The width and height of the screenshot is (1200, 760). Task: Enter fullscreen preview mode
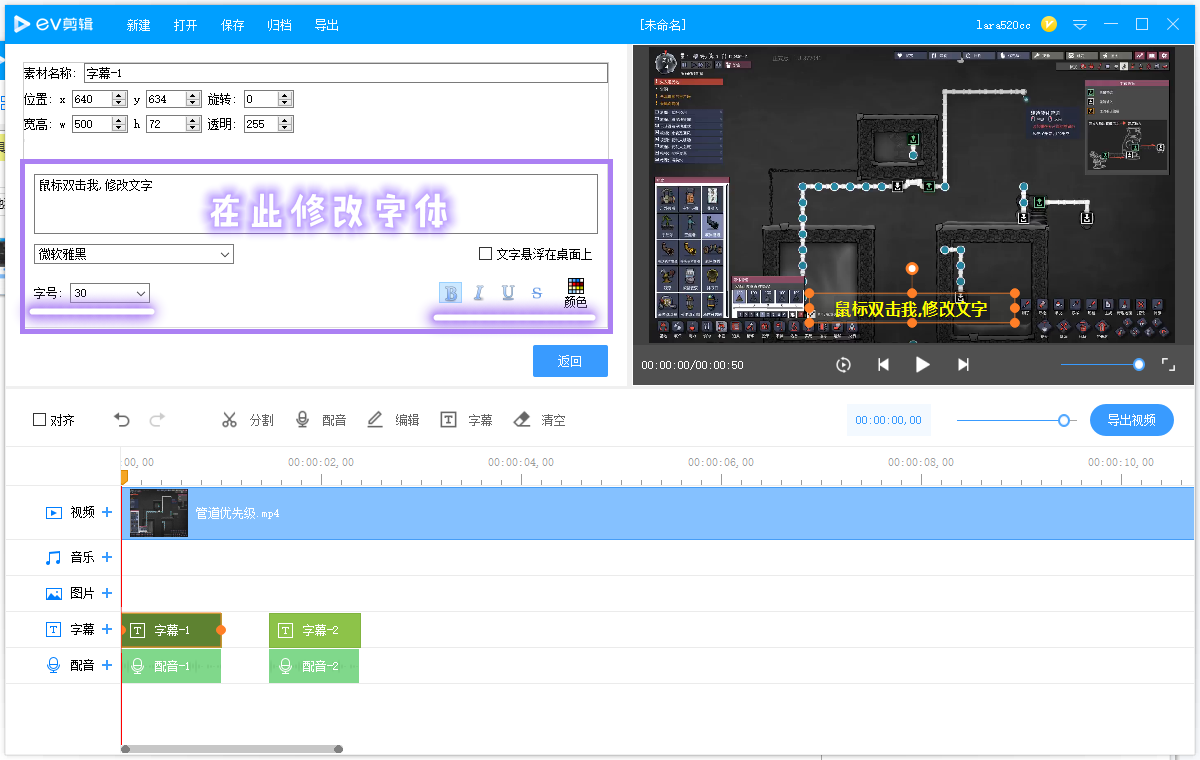tap(1168, 365)
